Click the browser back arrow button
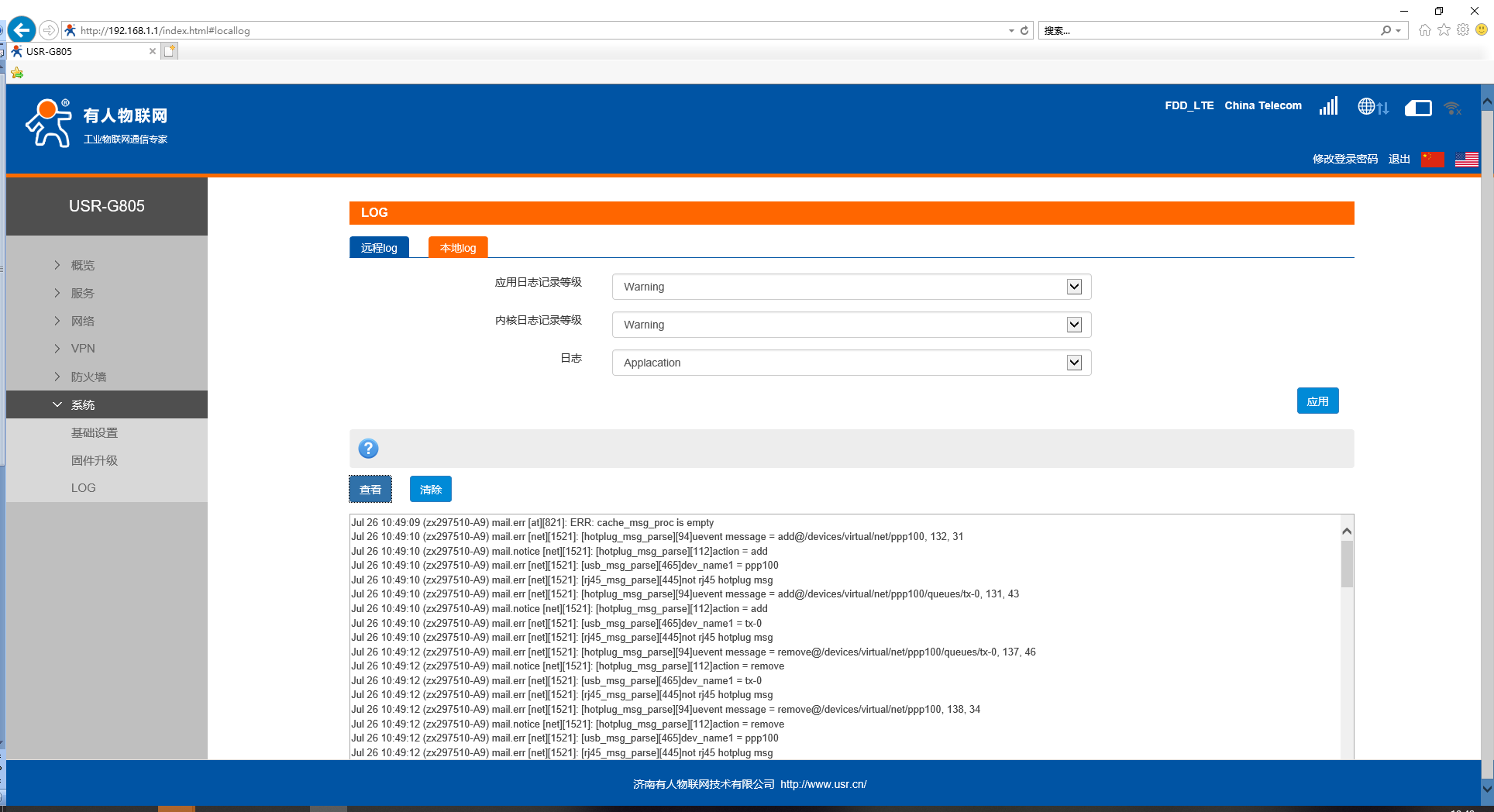 point(22,30)
